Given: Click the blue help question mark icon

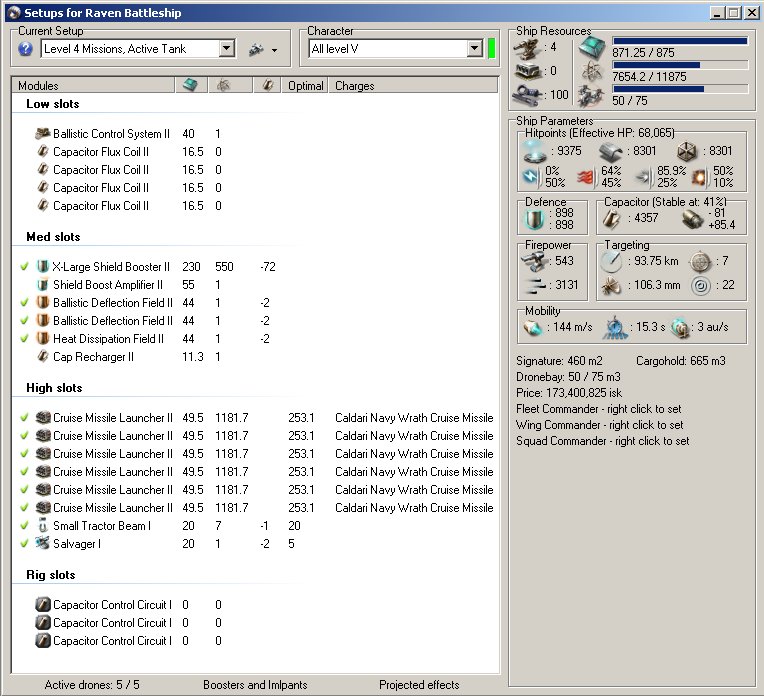Looking at the screenshot, I should [25, 49].
